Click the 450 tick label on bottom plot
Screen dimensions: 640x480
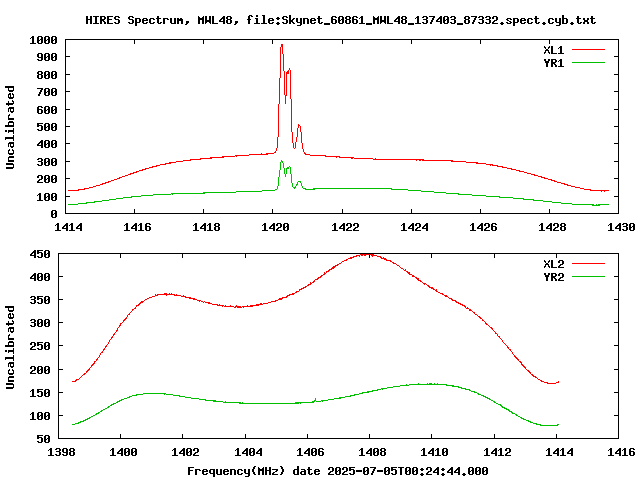pos(40,254)
